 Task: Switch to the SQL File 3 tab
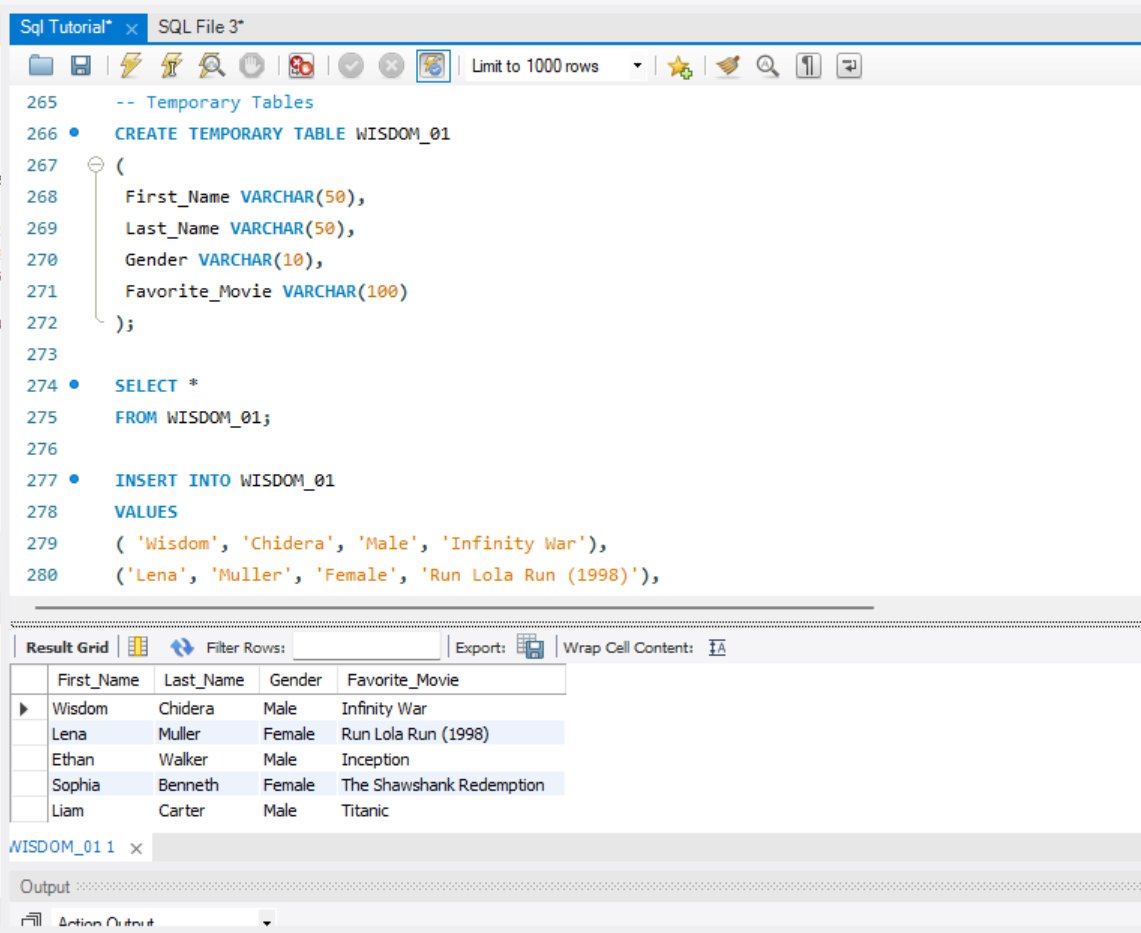tap(201, 27)
